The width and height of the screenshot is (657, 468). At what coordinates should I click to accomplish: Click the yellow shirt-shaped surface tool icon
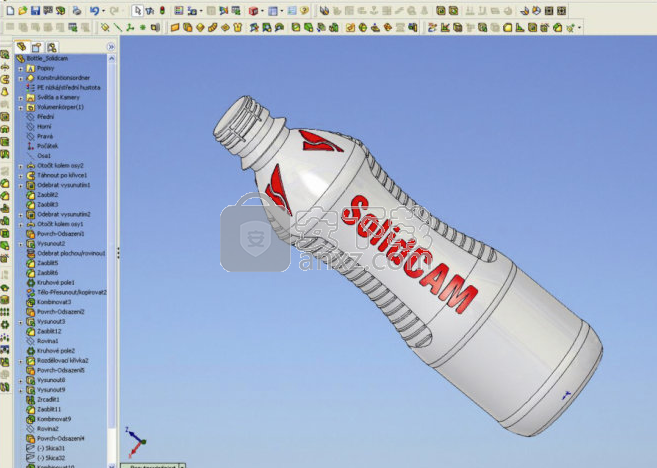[238, 28]
